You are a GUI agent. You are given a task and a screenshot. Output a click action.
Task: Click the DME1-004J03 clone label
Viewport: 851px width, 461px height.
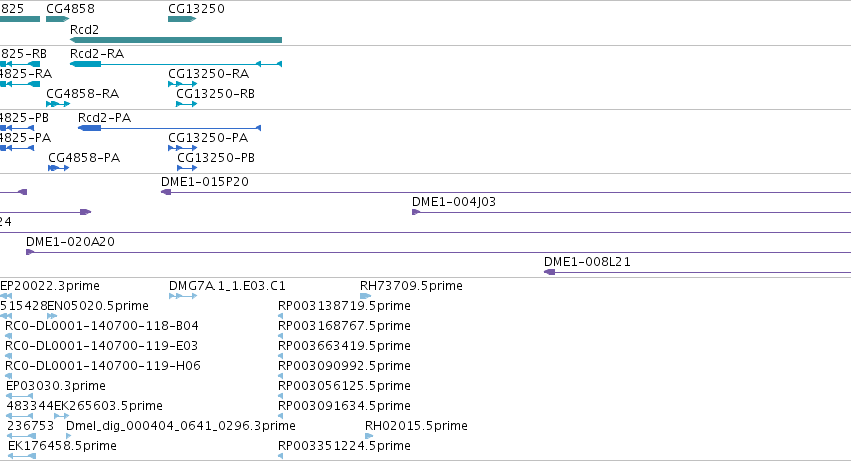pos(453,202)
